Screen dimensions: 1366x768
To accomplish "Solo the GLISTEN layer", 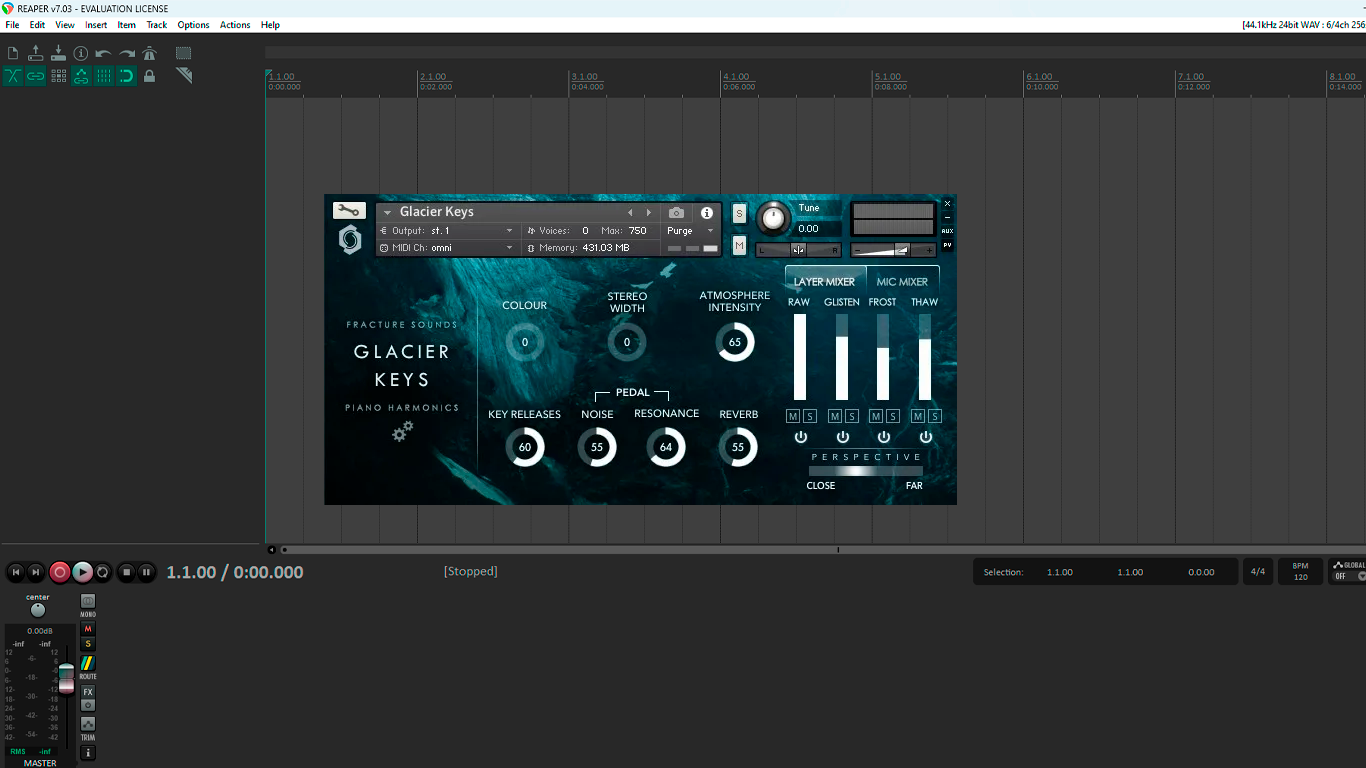I will 852,416.
